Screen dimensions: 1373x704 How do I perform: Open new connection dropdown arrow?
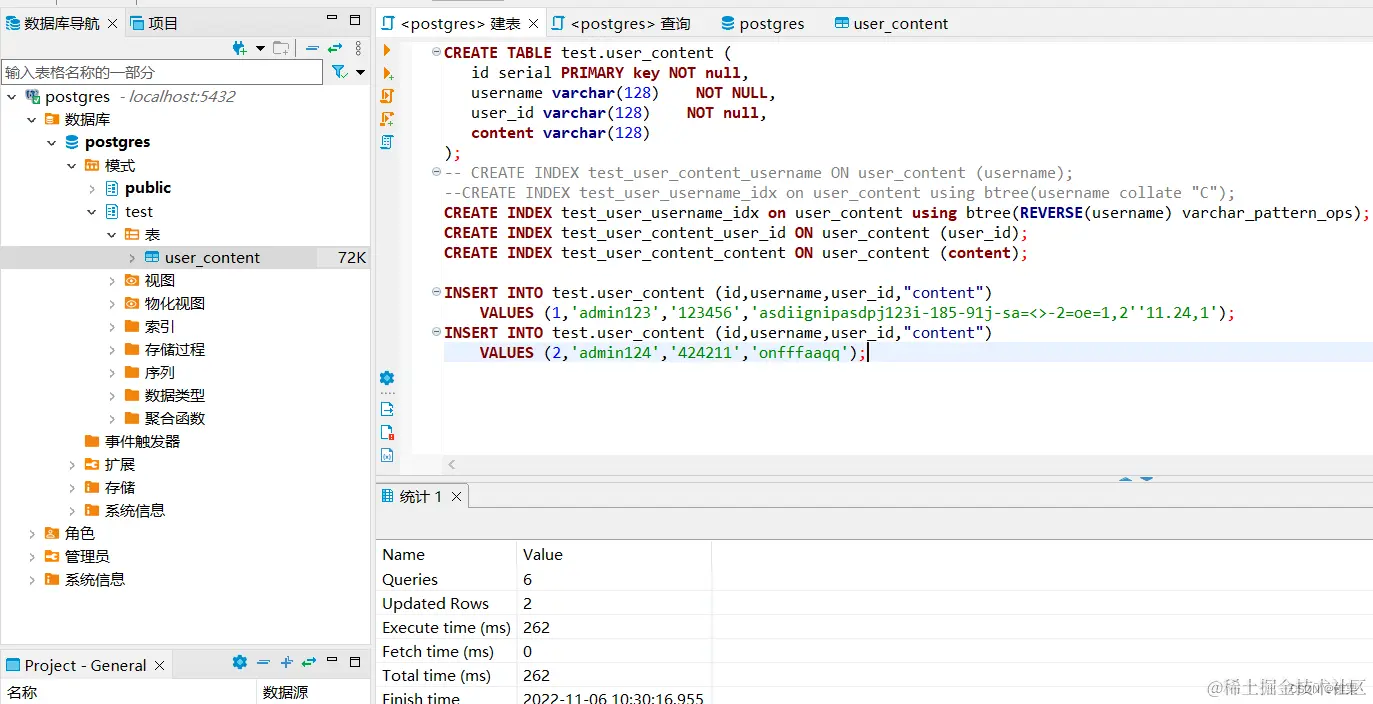coord(261,48)
